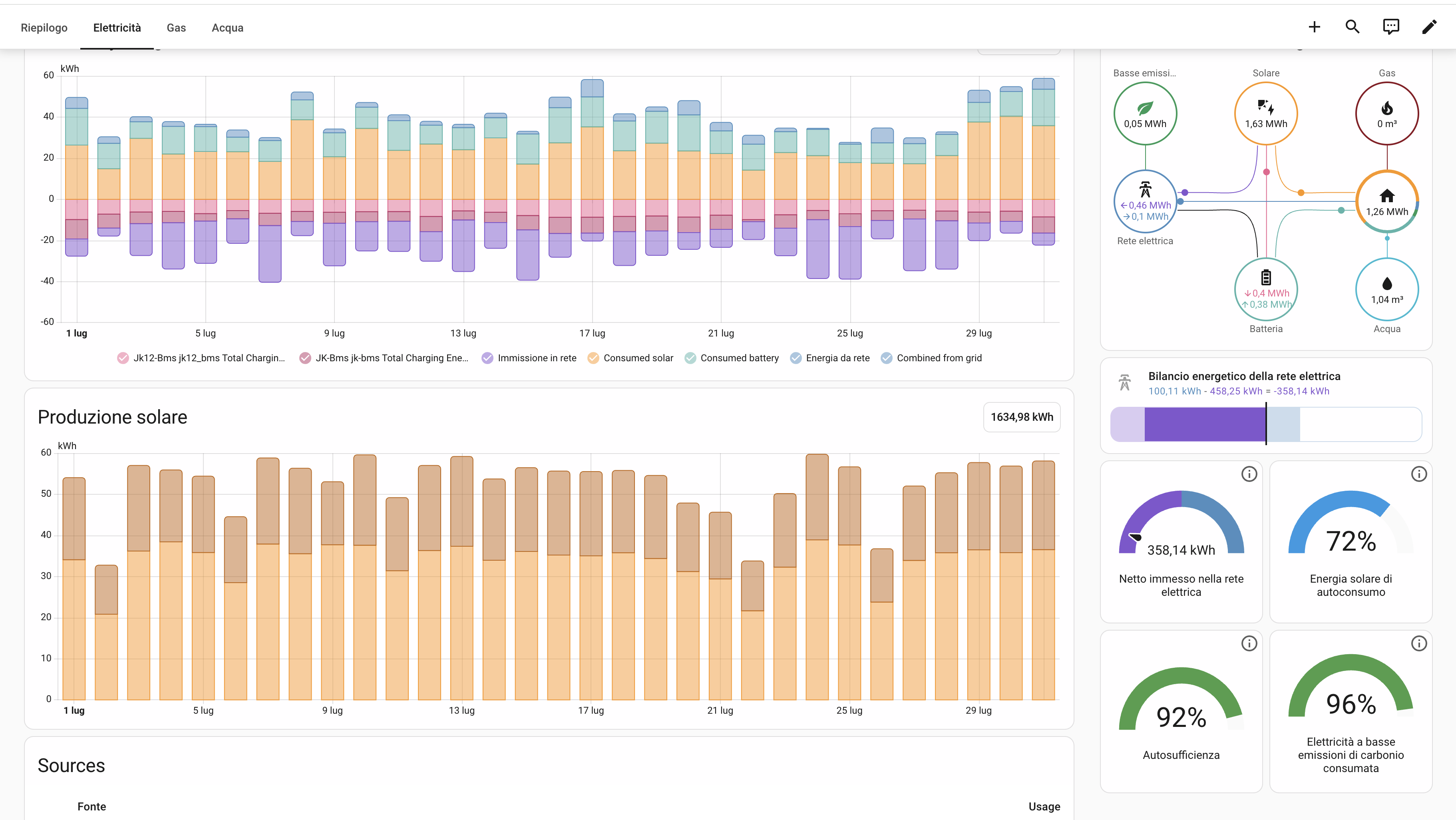Switch to the Gas tab
1456x820 pixels.
click(176, 28)
